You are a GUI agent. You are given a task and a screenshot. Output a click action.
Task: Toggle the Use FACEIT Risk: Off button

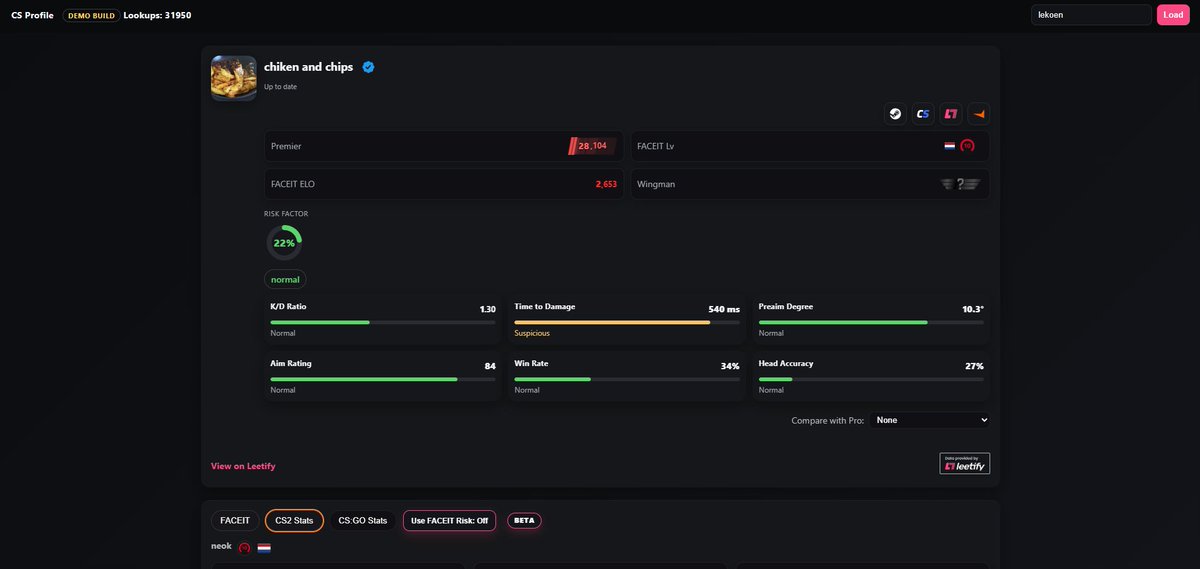click(449, 520)
